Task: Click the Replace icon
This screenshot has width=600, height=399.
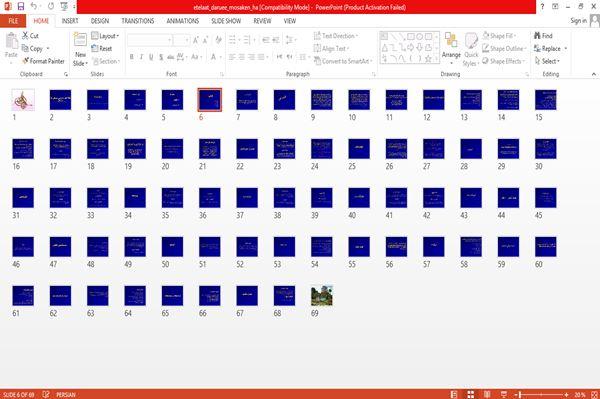Action: (537, 49)
